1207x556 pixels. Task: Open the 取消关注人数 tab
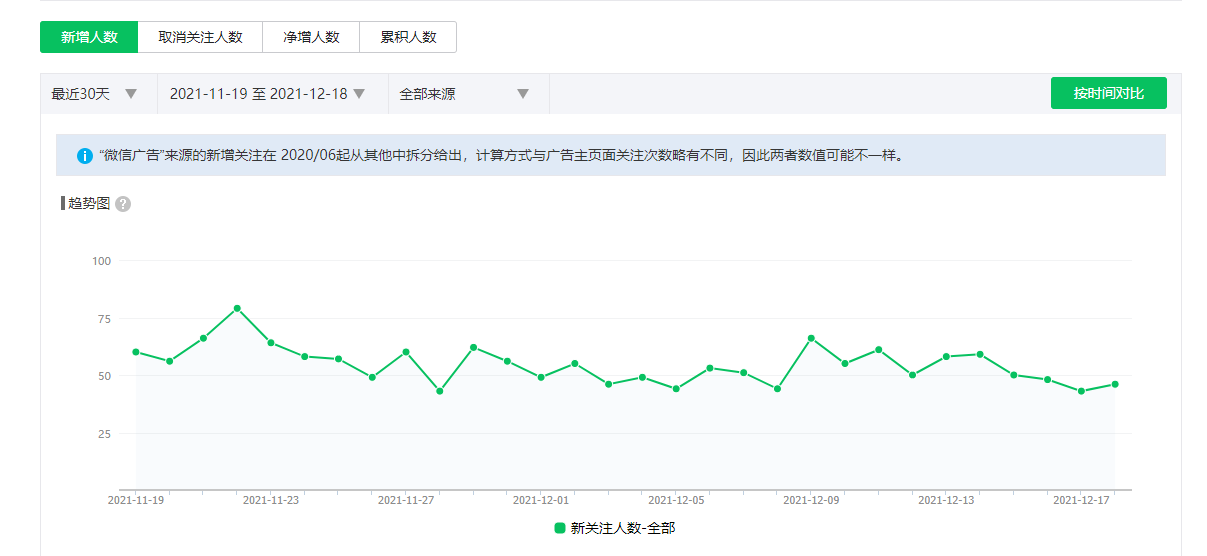click(200, 37)
